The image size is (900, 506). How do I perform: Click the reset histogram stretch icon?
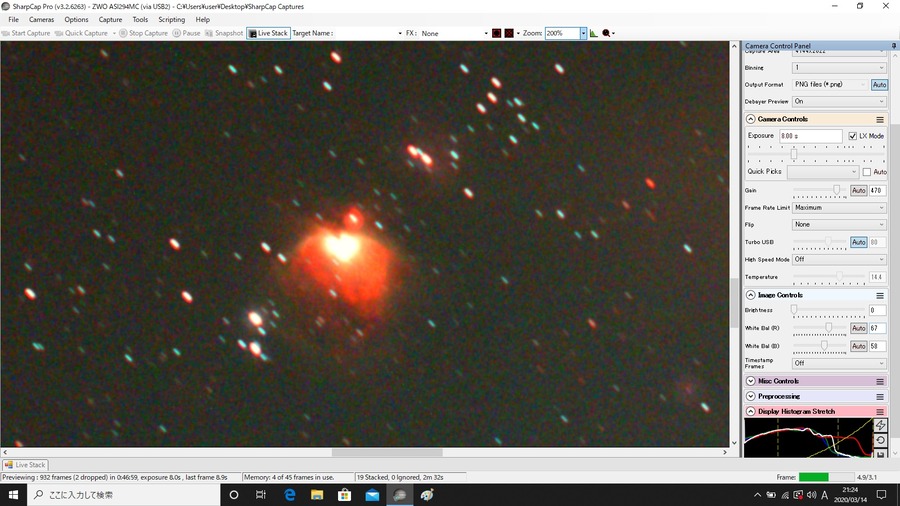pyautogui.click(x=880, y=441)
